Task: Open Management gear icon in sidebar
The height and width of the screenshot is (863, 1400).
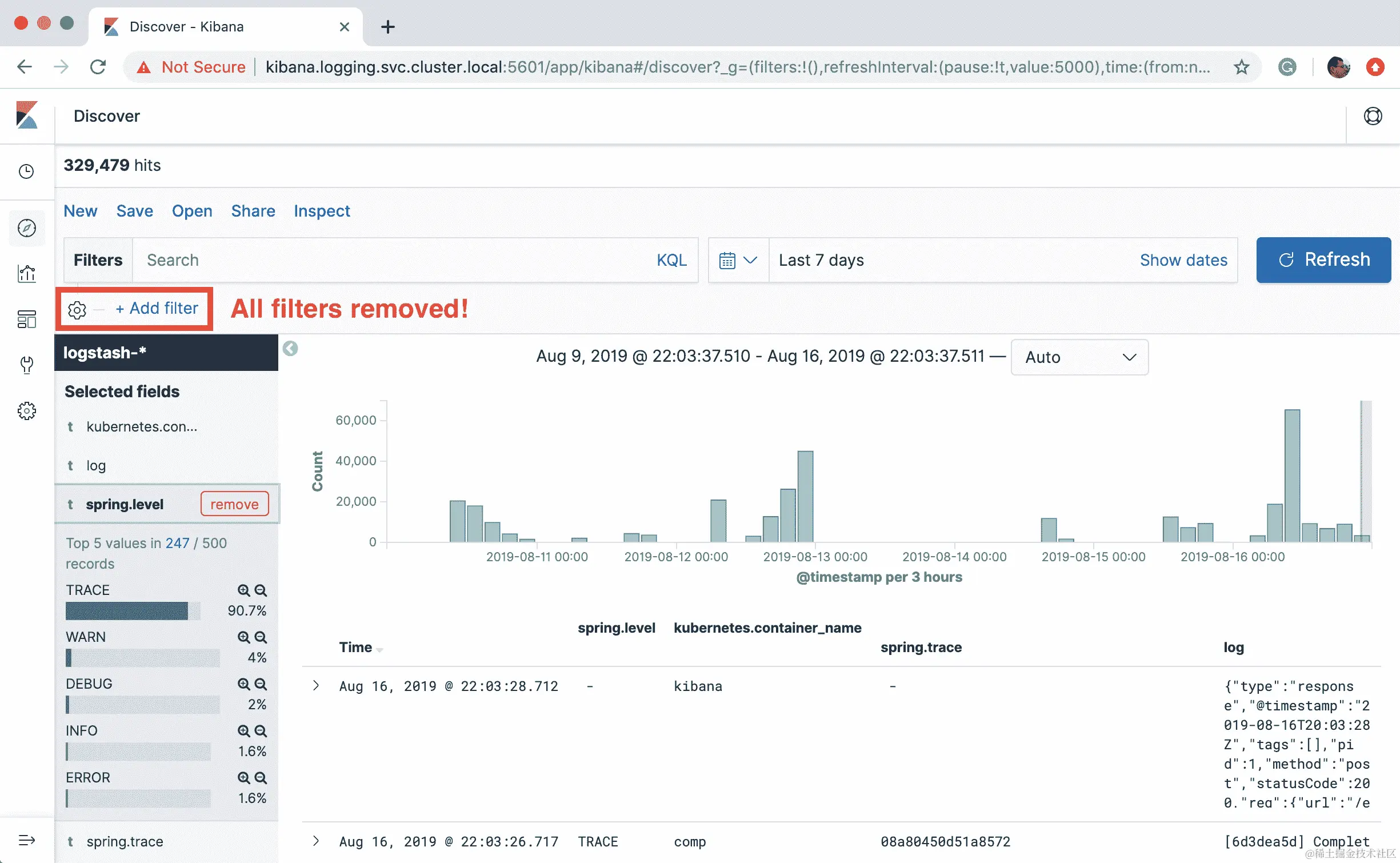Action: tap(27, 410)
